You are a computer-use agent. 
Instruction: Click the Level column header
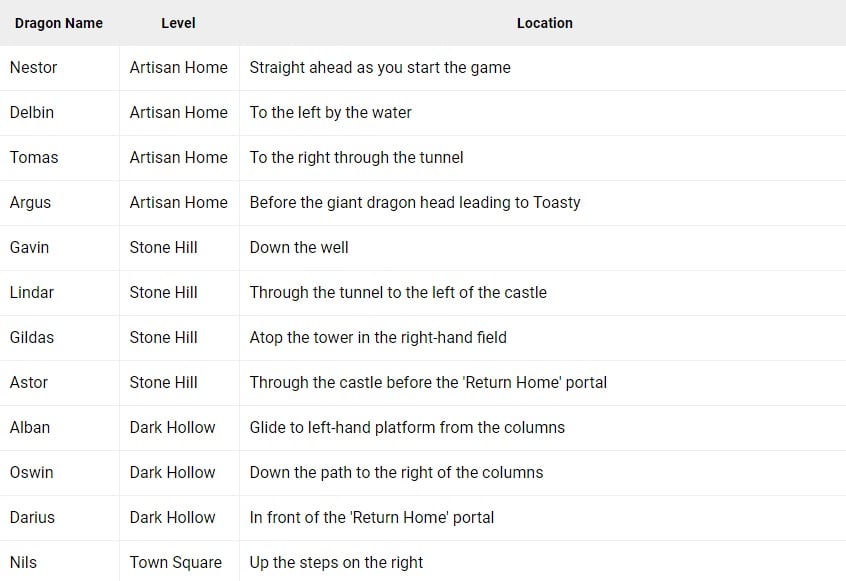178,23
